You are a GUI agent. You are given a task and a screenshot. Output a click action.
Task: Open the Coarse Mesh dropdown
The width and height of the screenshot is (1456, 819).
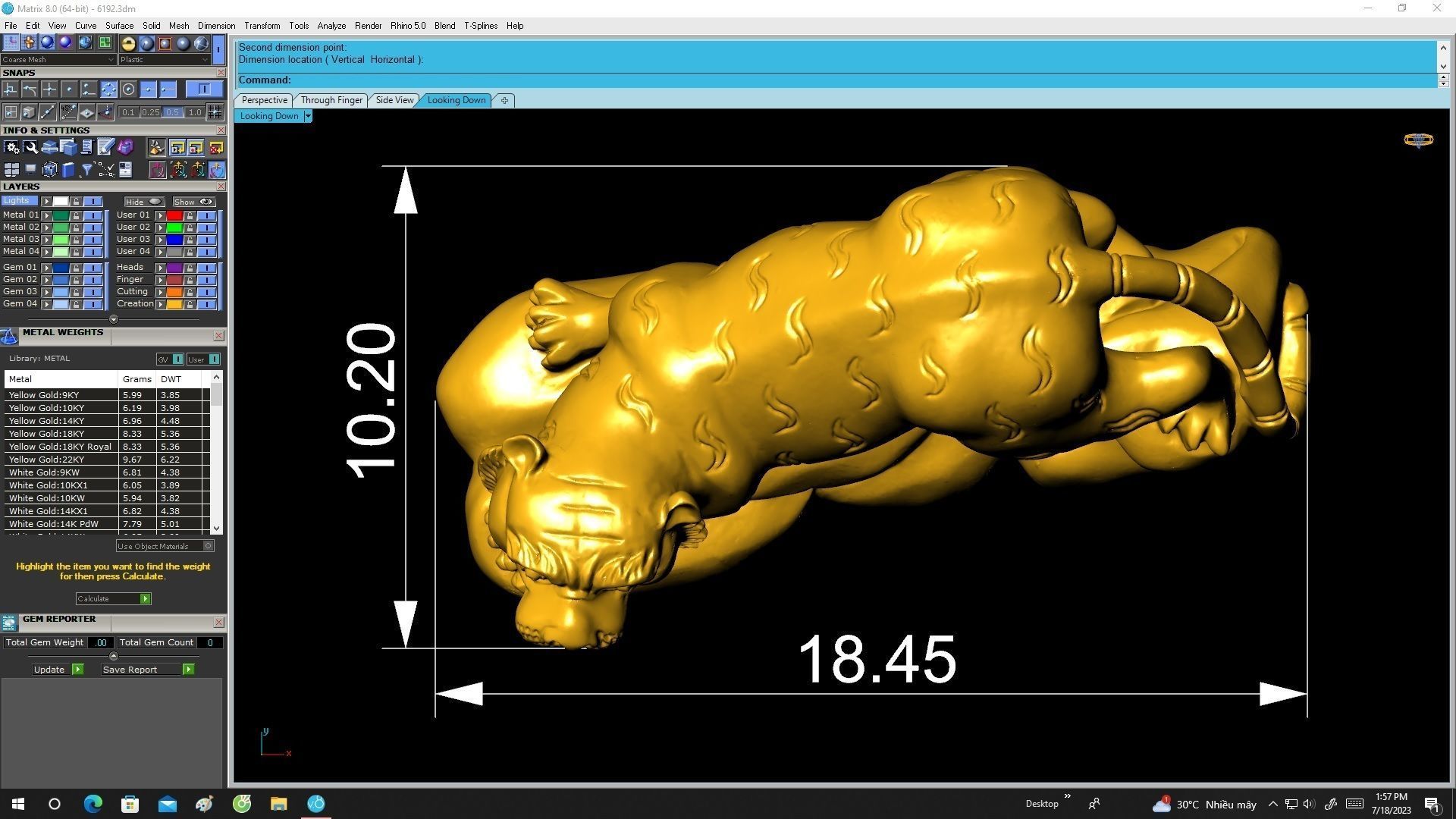tap(58, 59)
